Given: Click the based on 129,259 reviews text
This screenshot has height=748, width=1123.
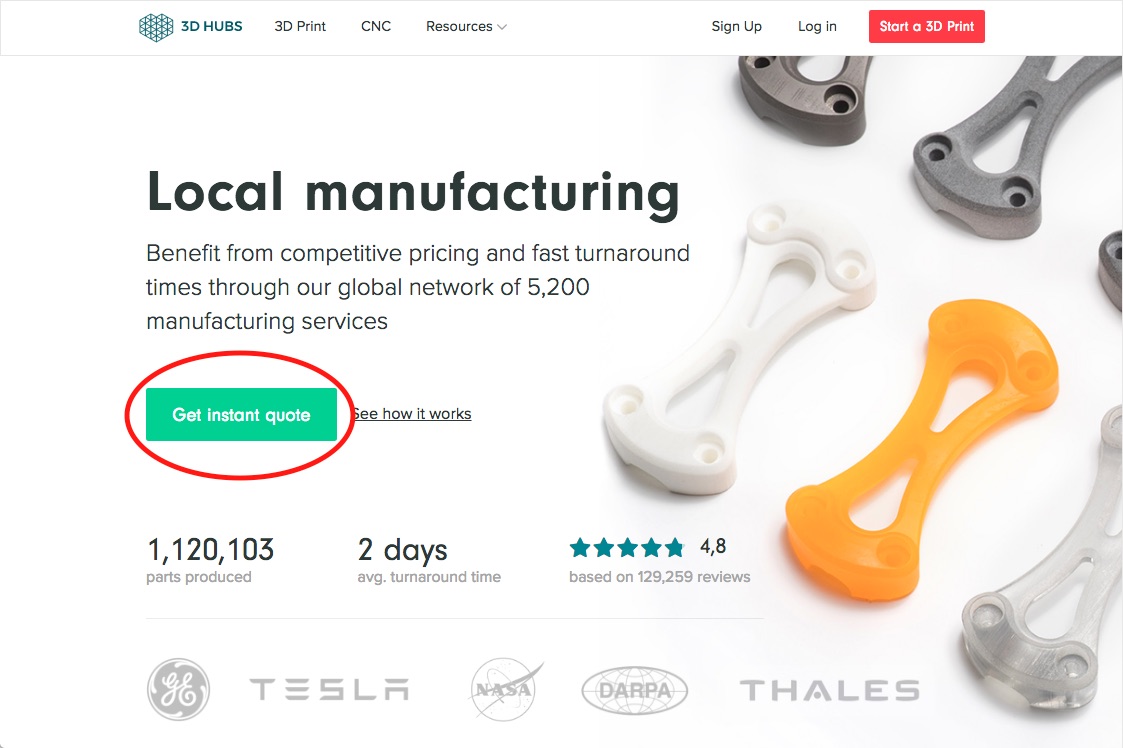Looking at the screenshot, I should [659, 577].
